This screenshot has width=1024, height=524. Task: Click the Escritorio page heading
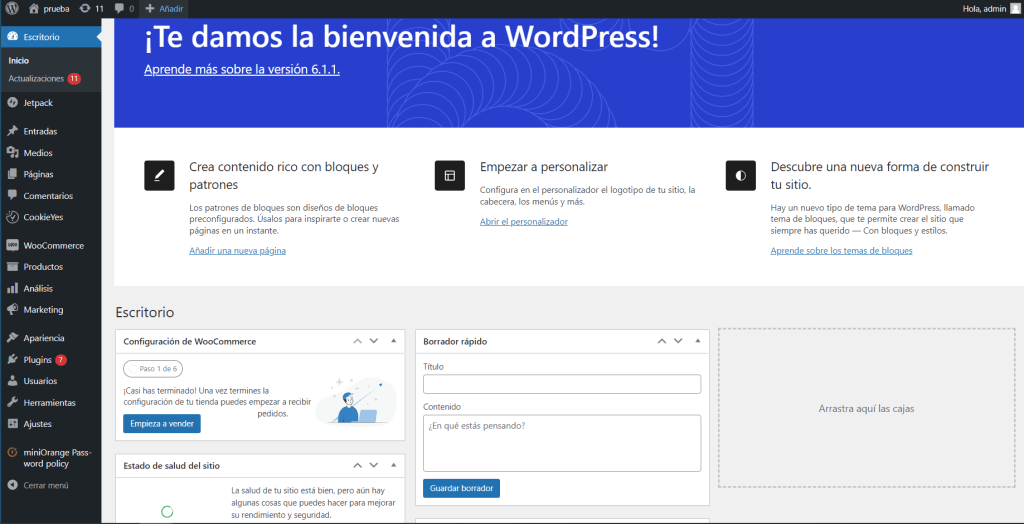click(145, 312)
